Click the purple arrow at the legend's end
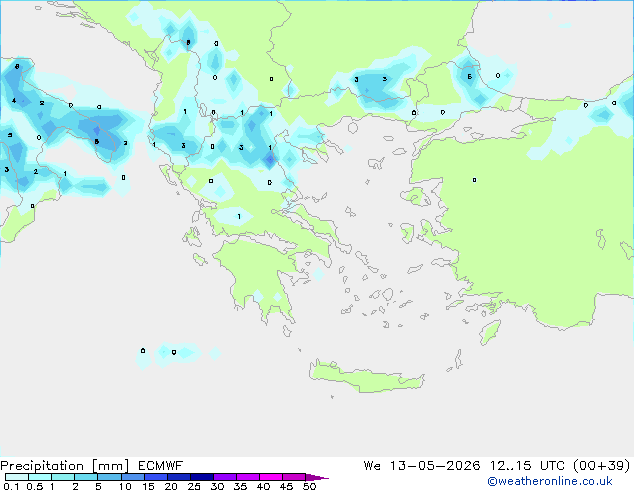The image size is (634, 490). pos(317,477)
